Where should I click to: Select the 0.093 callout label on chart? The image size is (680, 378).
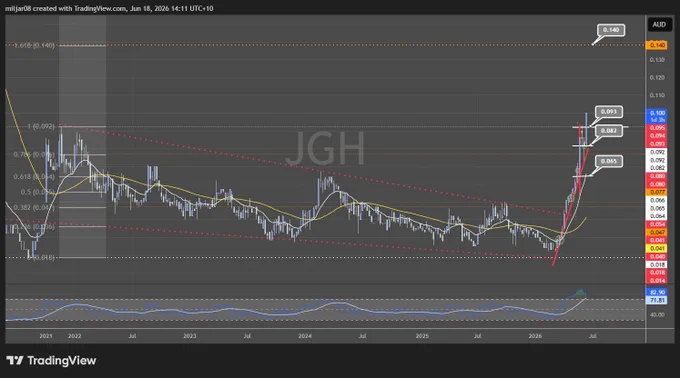click(608, 112)
